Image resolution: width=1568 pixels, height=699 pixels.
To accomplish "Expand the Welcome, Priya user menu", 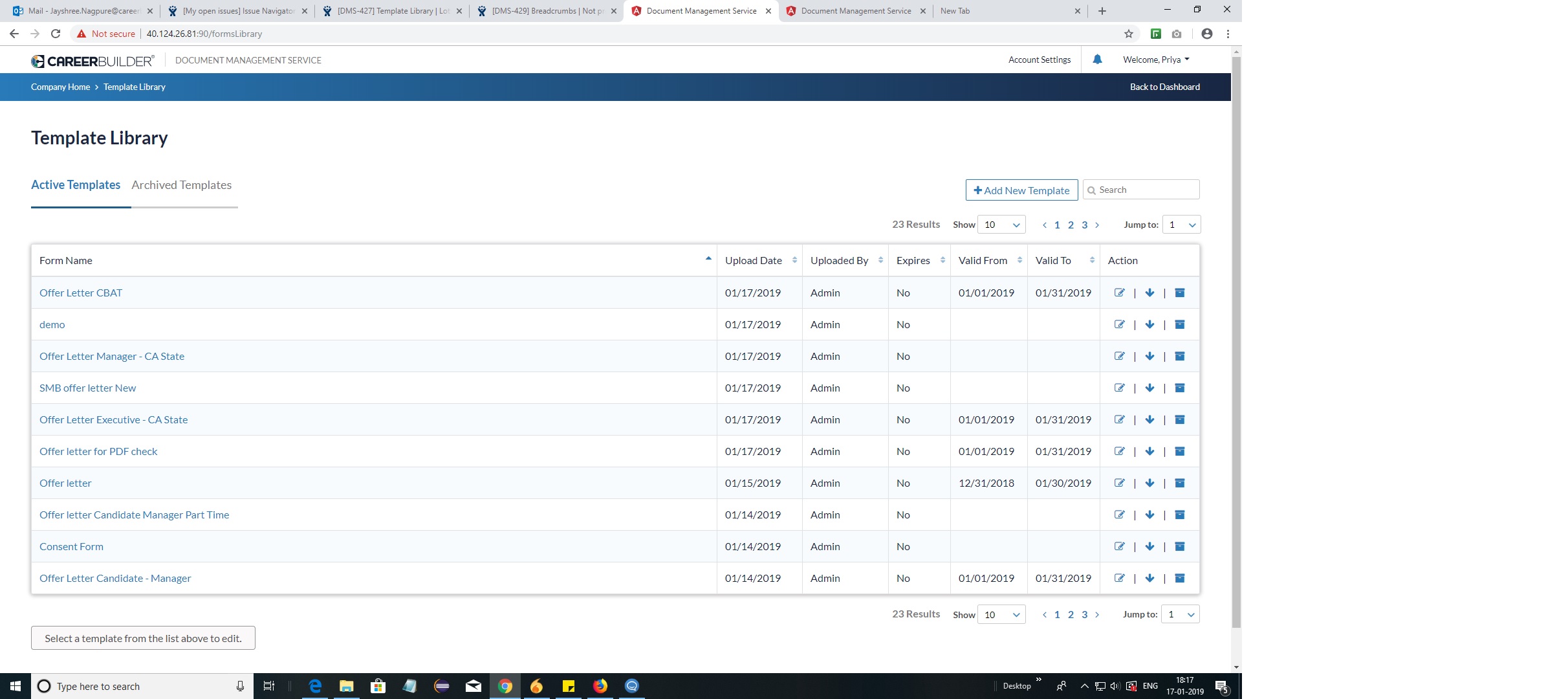I will pyautogui.click(x=1156, y=60).
